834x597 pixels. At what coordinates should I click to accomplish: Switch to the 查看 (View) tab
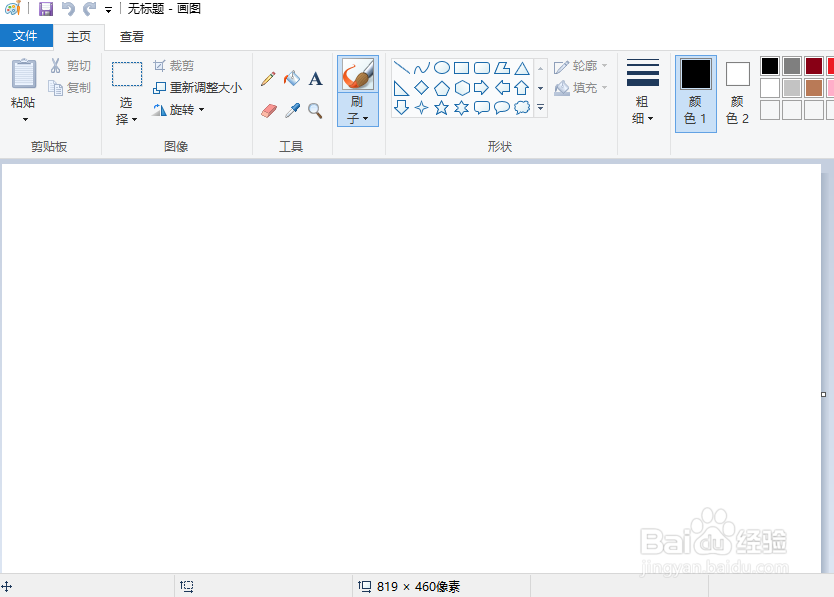[131, 36]
